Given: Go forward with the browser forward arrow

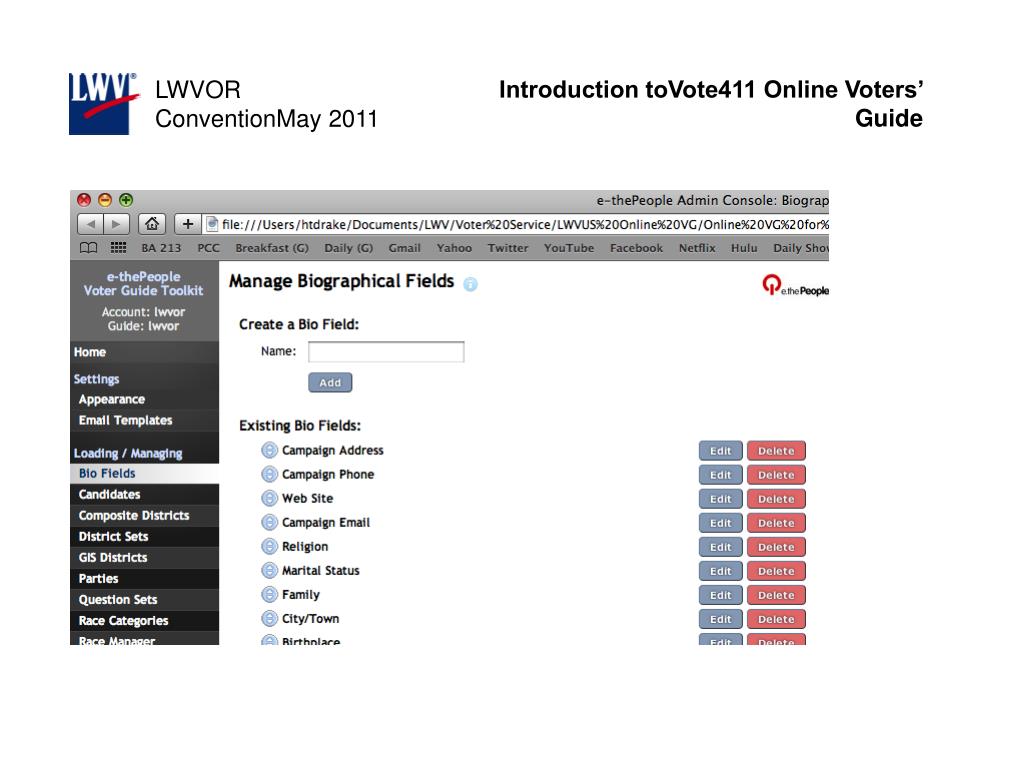Looking at the screenshot, I should [116, 224].
